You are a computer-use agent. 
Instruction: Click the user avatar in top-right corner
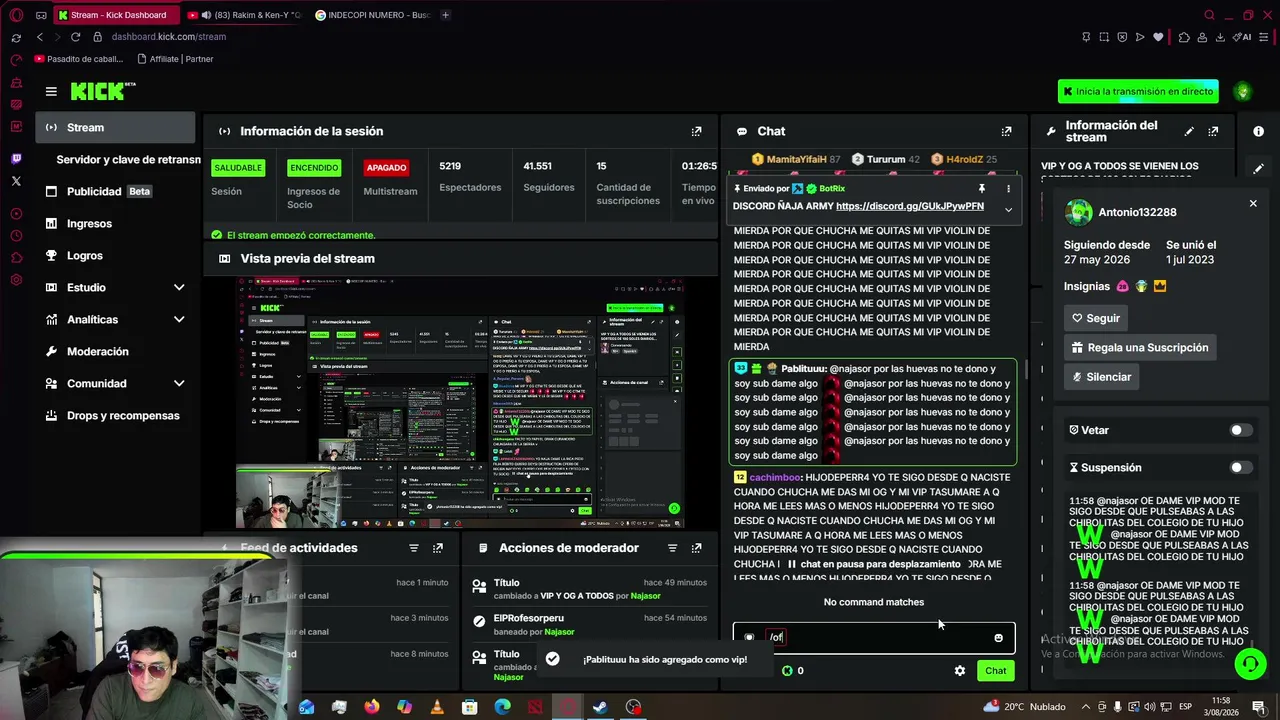[x=1243, y=91]
